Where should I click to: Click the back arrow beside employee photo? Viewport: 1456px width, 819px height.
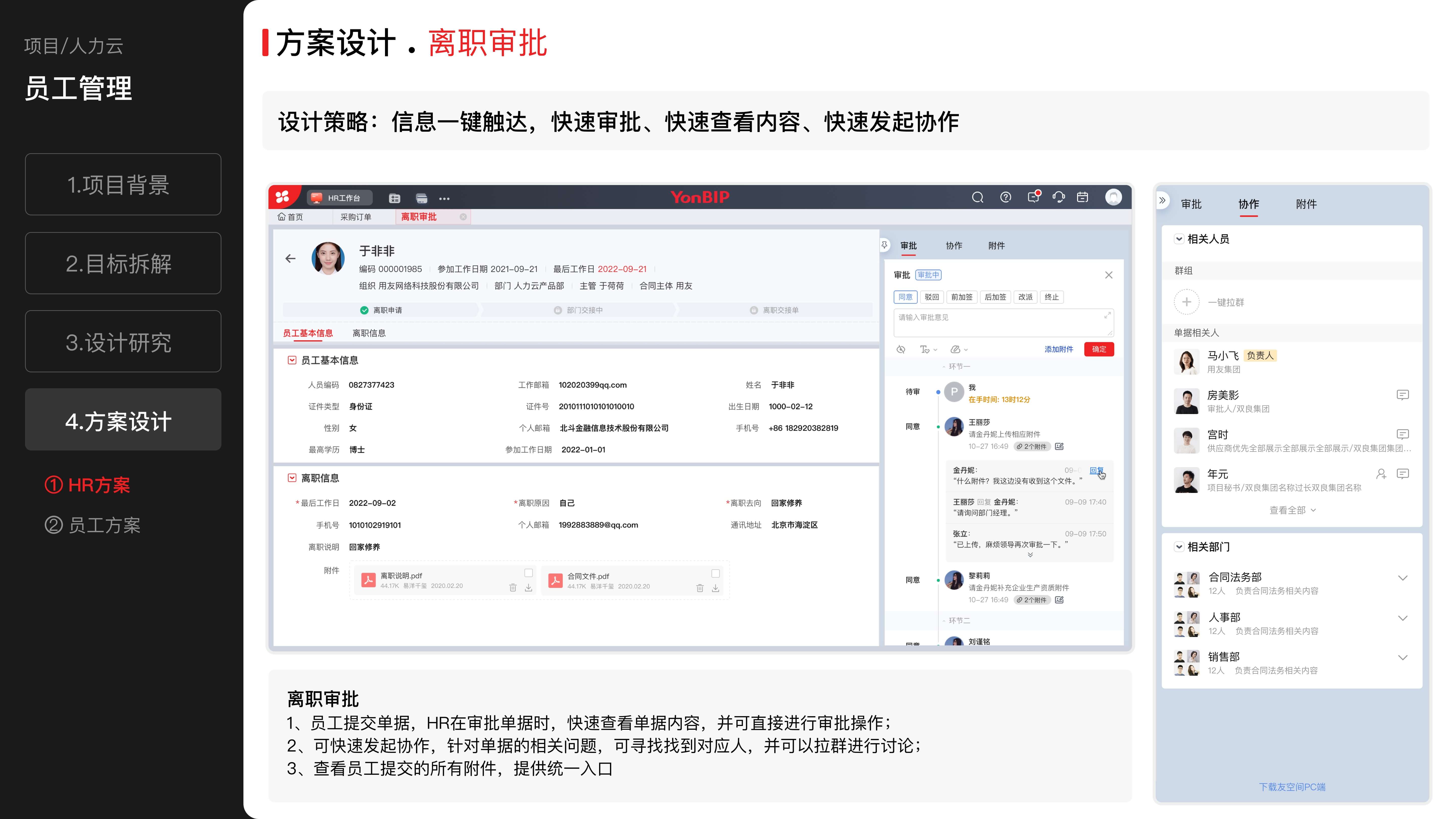pos(290,258)
